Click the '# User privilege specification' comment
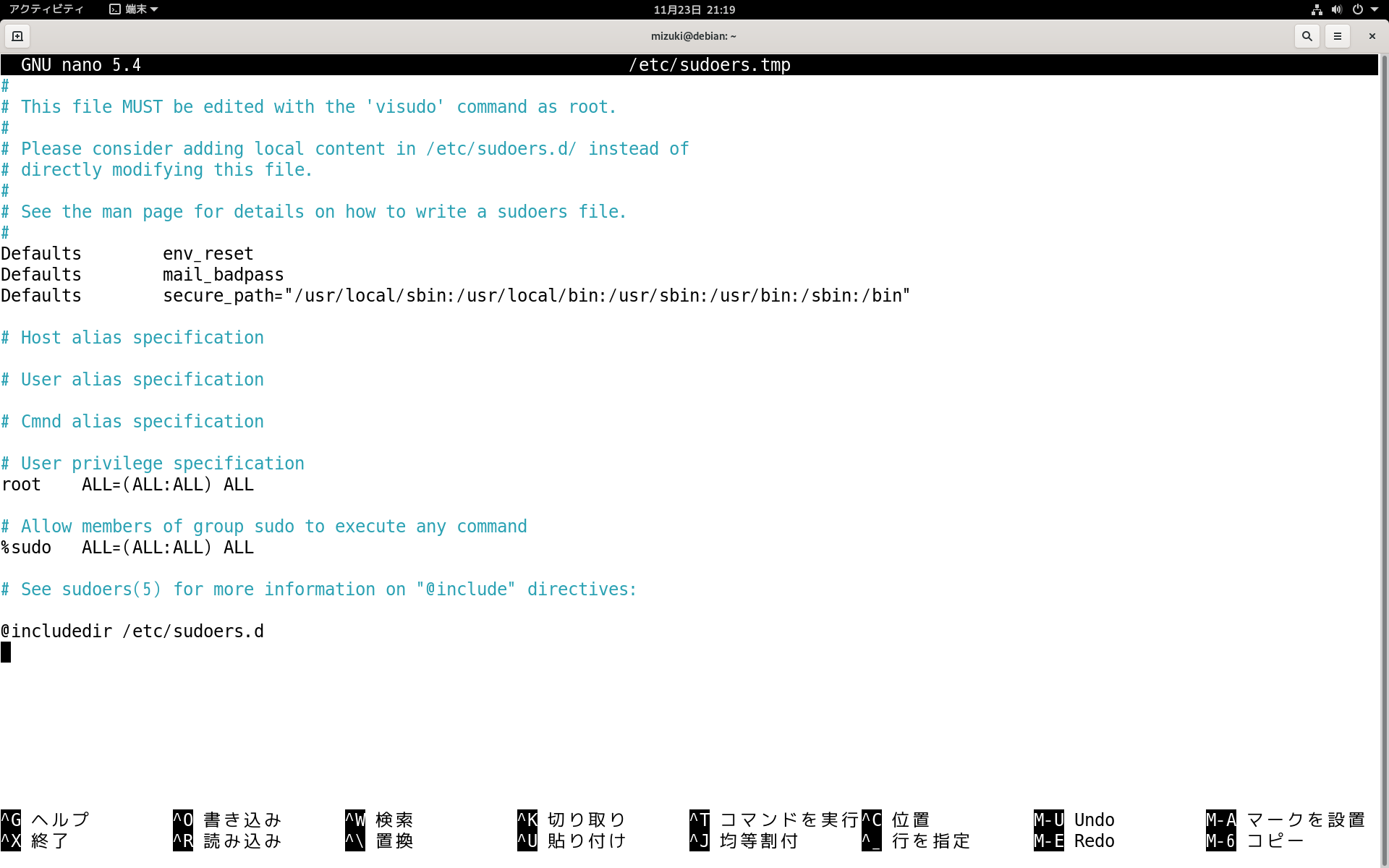The image size is (1389, 868). click(153, 464)
